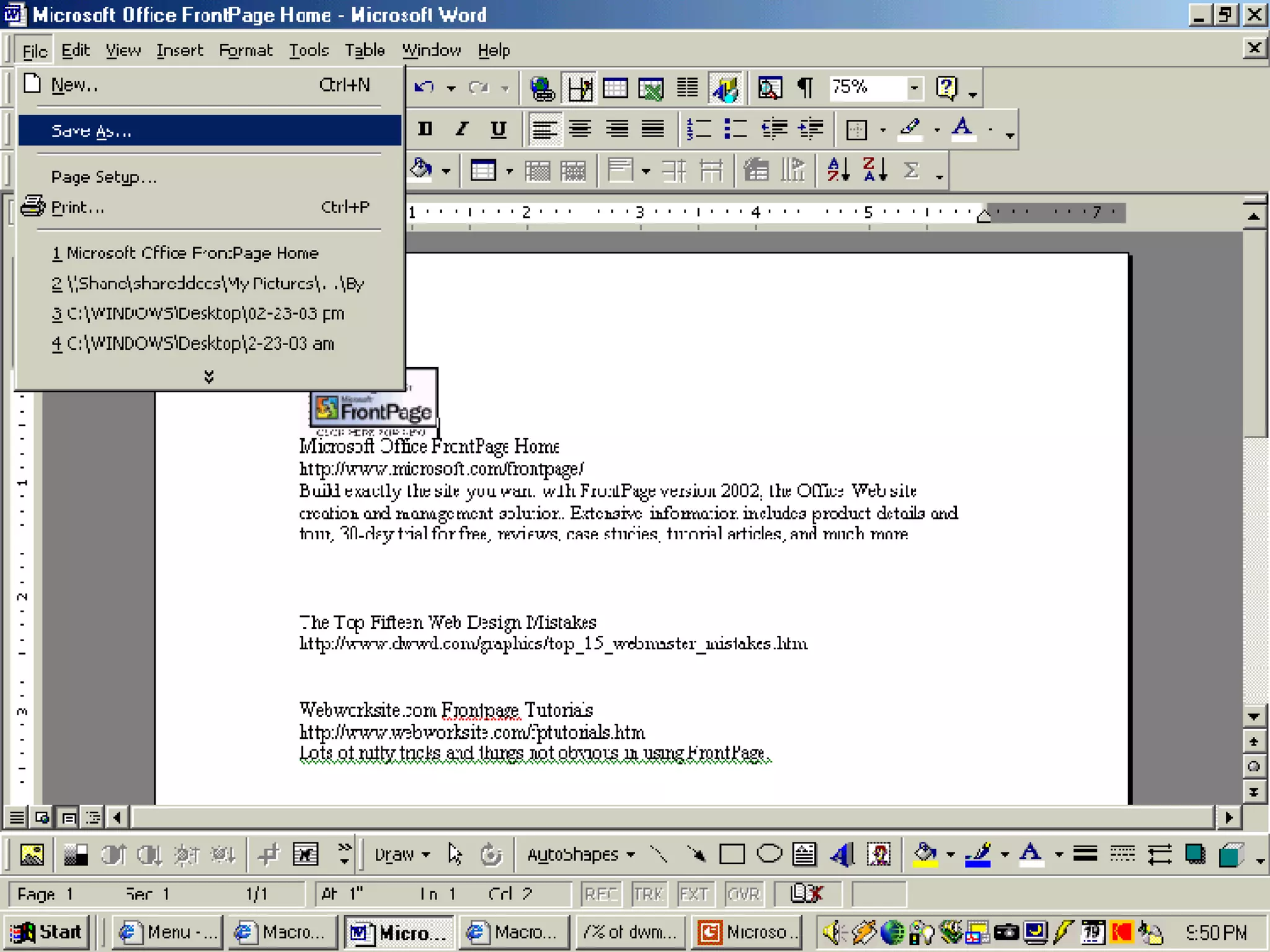Click the Insert Table toolbar icon

(x=615, y=88)
